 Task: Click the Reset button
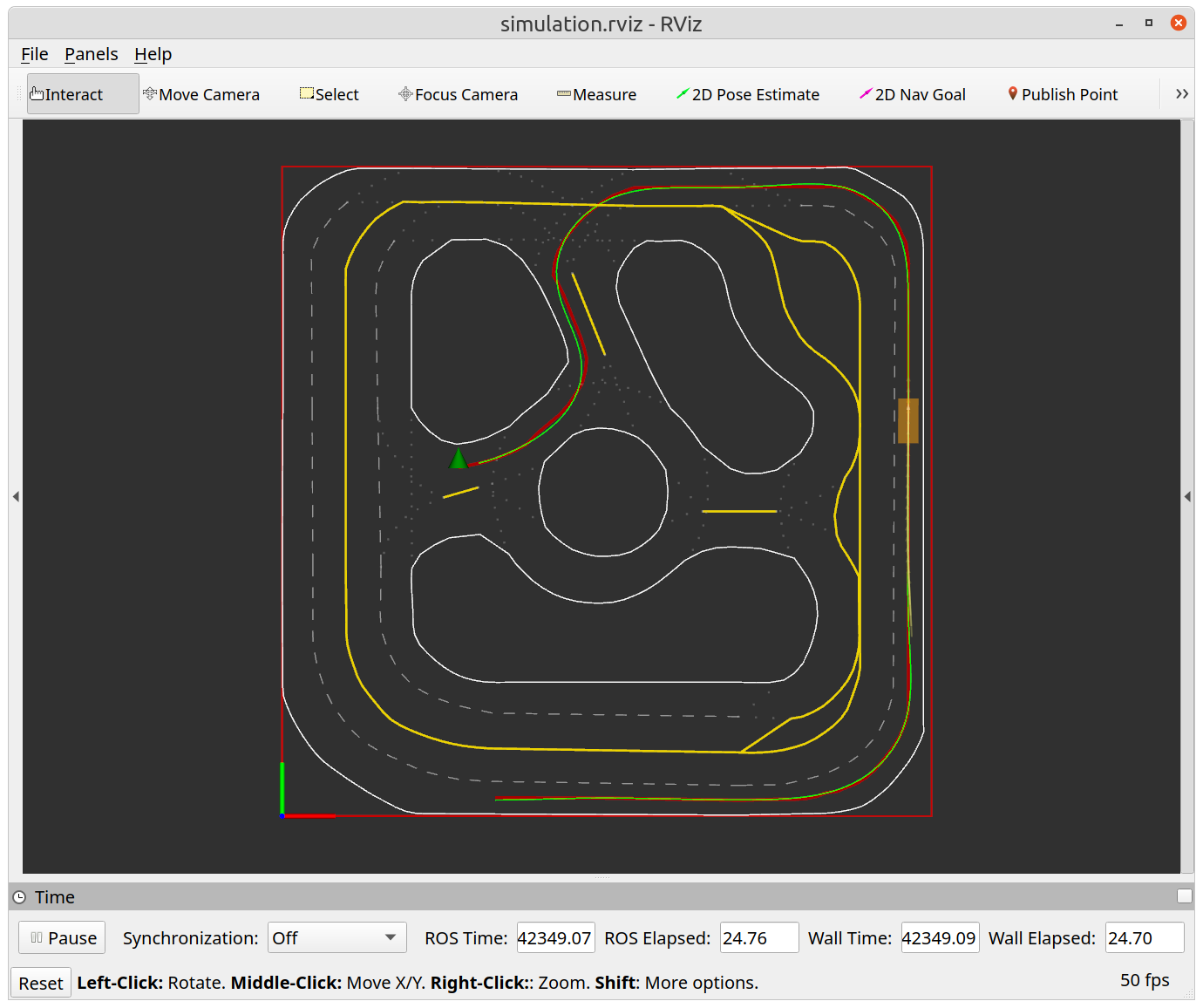pyautogui.click(x=41, y=984)
